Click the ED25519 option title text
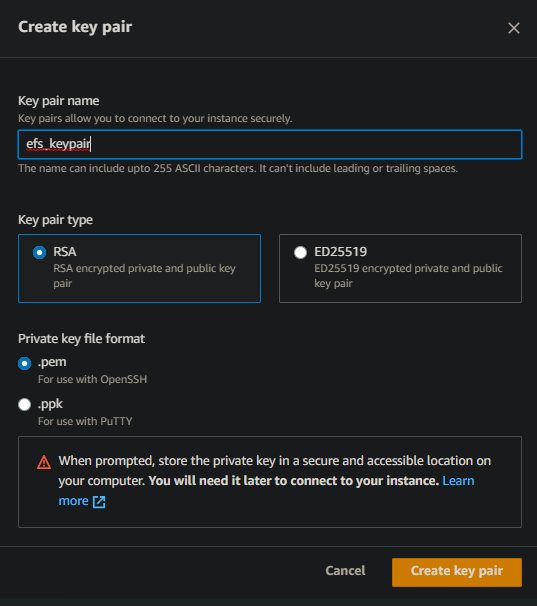Viewport: 537px width, 606px height. click(341, 252)
